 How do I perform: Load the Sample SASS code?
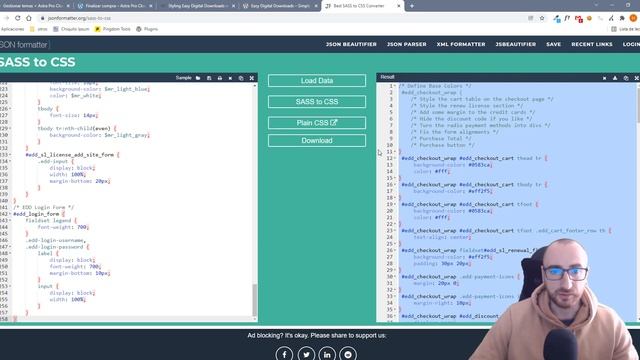coord(183,78)
